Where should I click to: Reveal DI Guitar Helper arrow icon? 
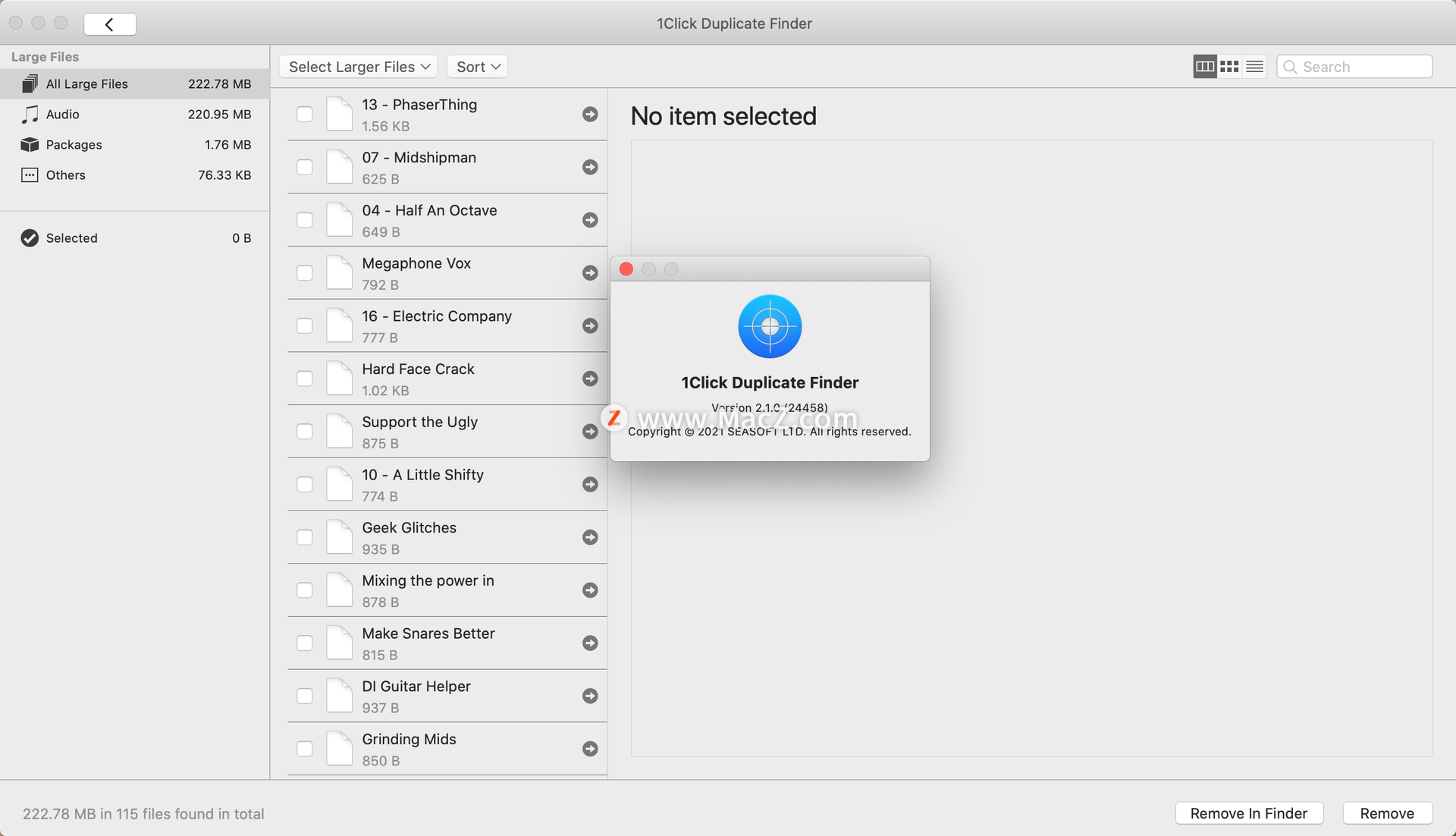(x=590, y=696)
